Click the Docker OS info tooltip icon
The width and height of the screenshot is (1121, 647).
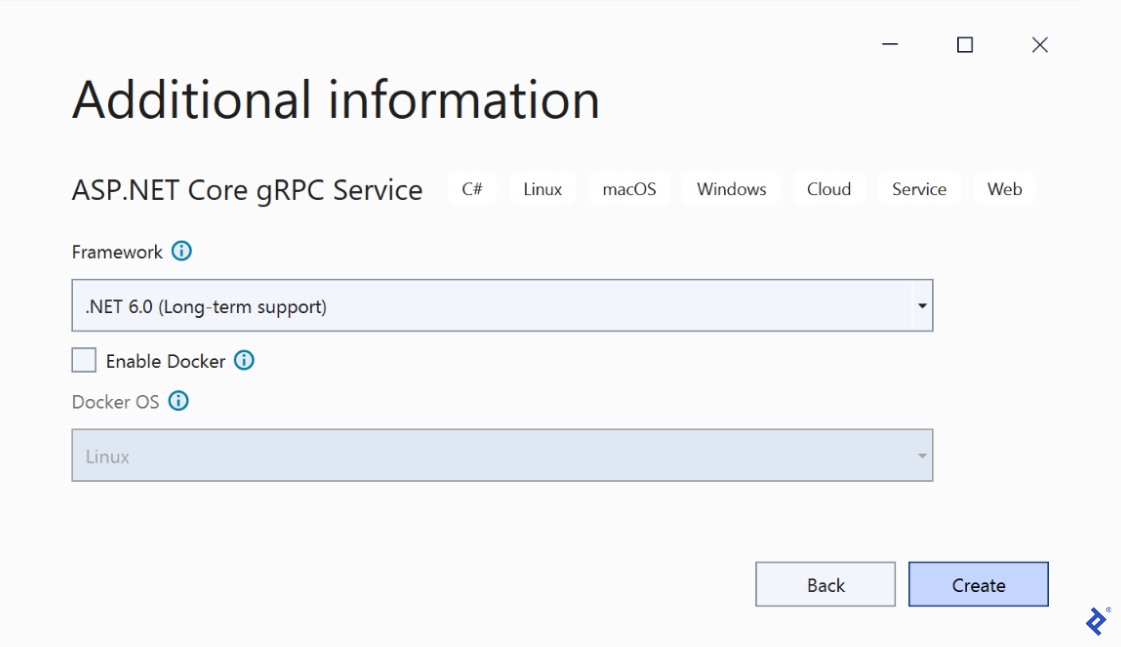[178, 401]
